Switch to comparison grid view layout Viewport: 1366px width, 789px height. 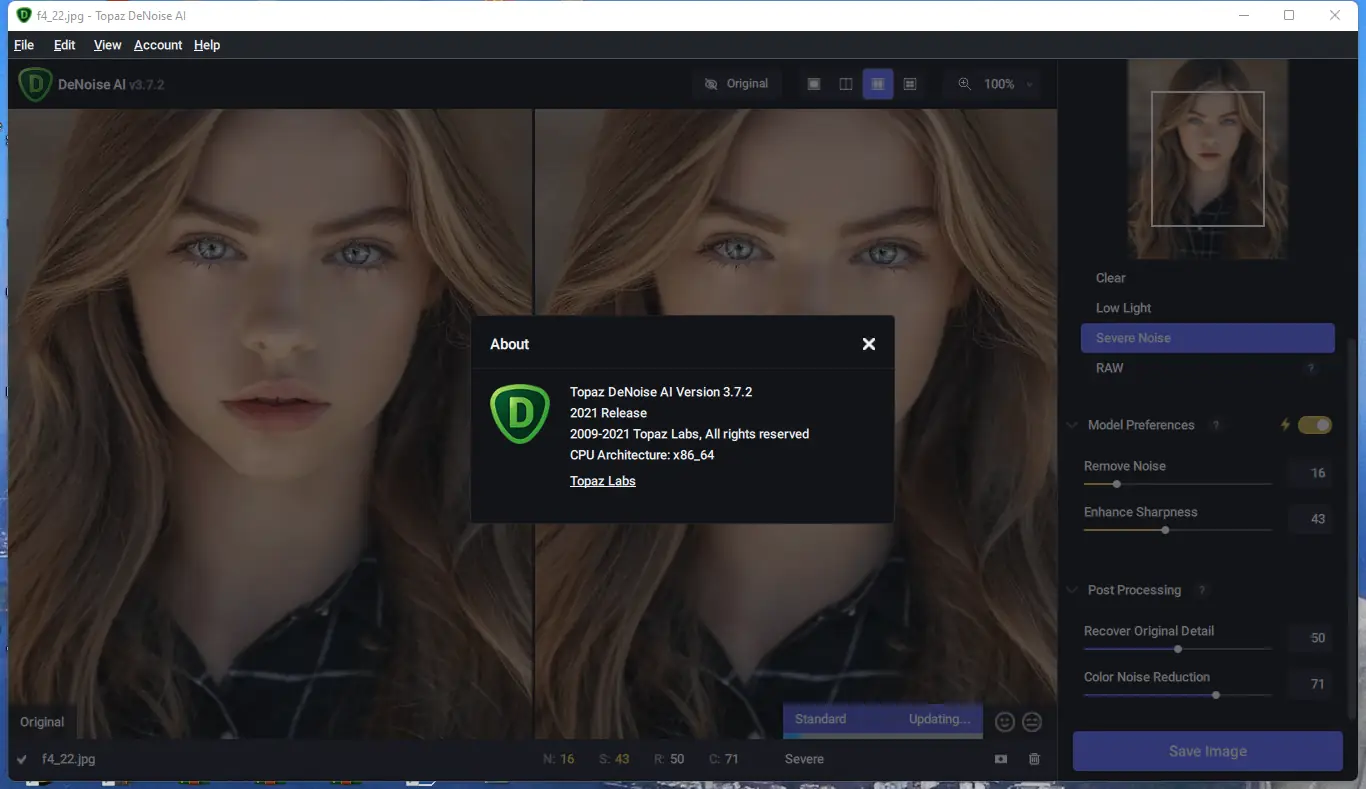pyautogui.click(x=910, y=84)
